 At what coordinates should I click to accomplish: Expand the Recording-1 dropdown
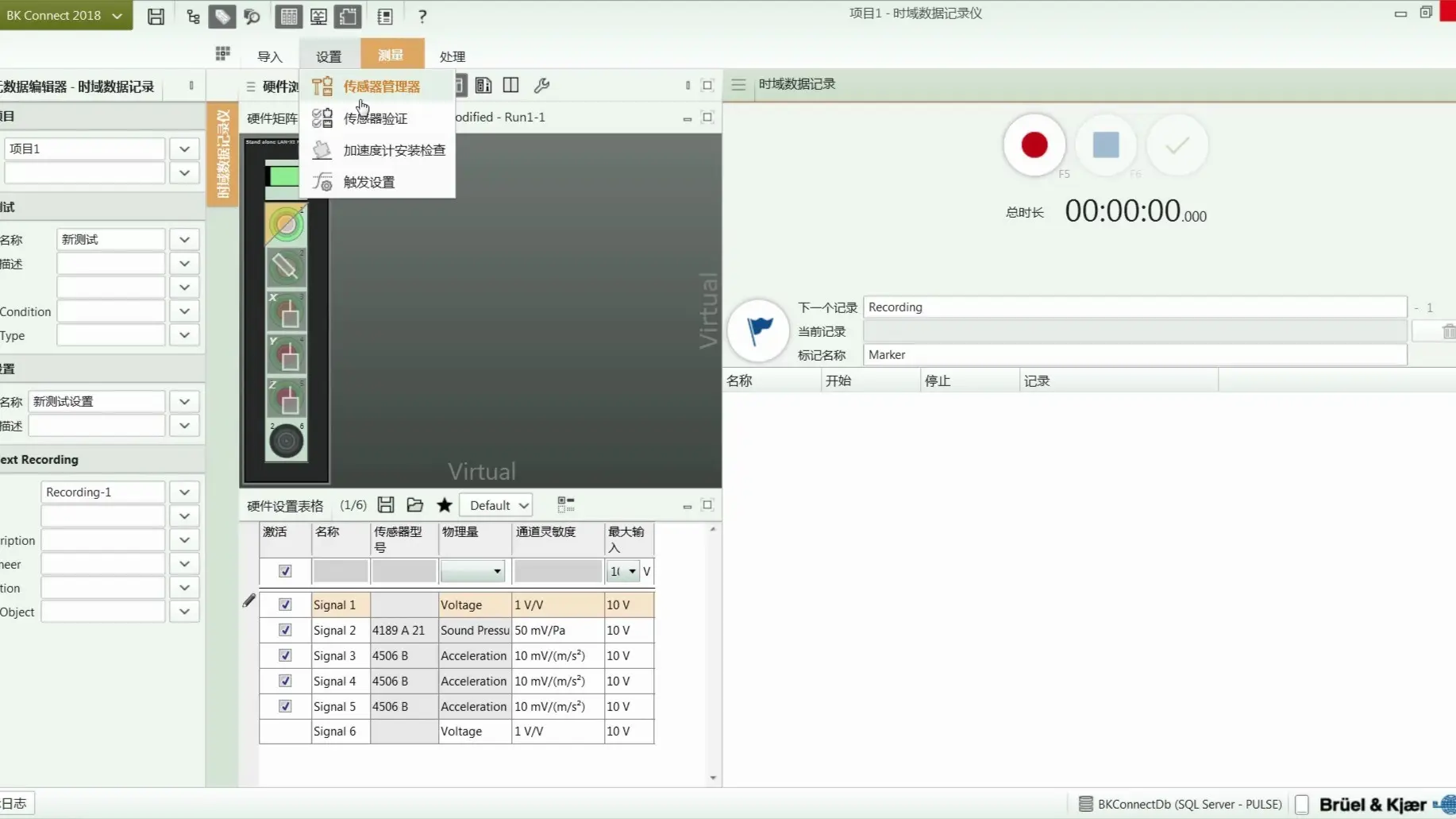point(184,492)
